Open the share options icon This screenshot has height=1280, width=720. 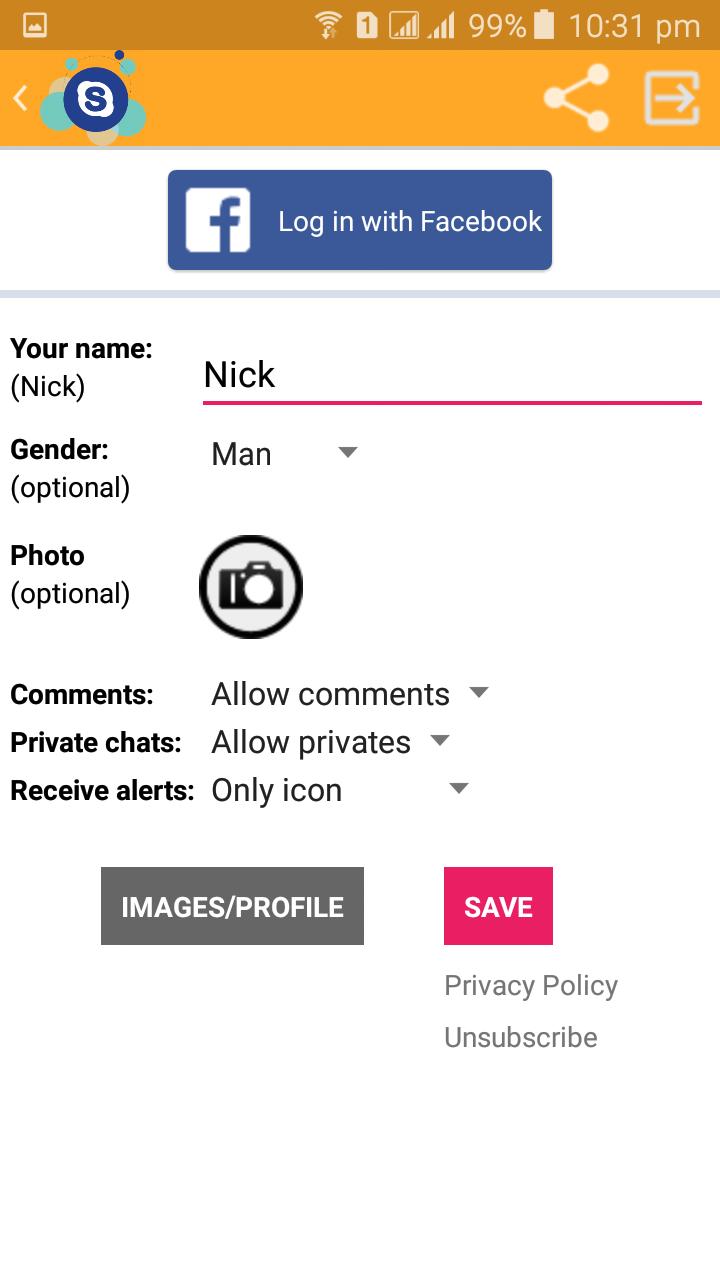[x=575, y=98]
